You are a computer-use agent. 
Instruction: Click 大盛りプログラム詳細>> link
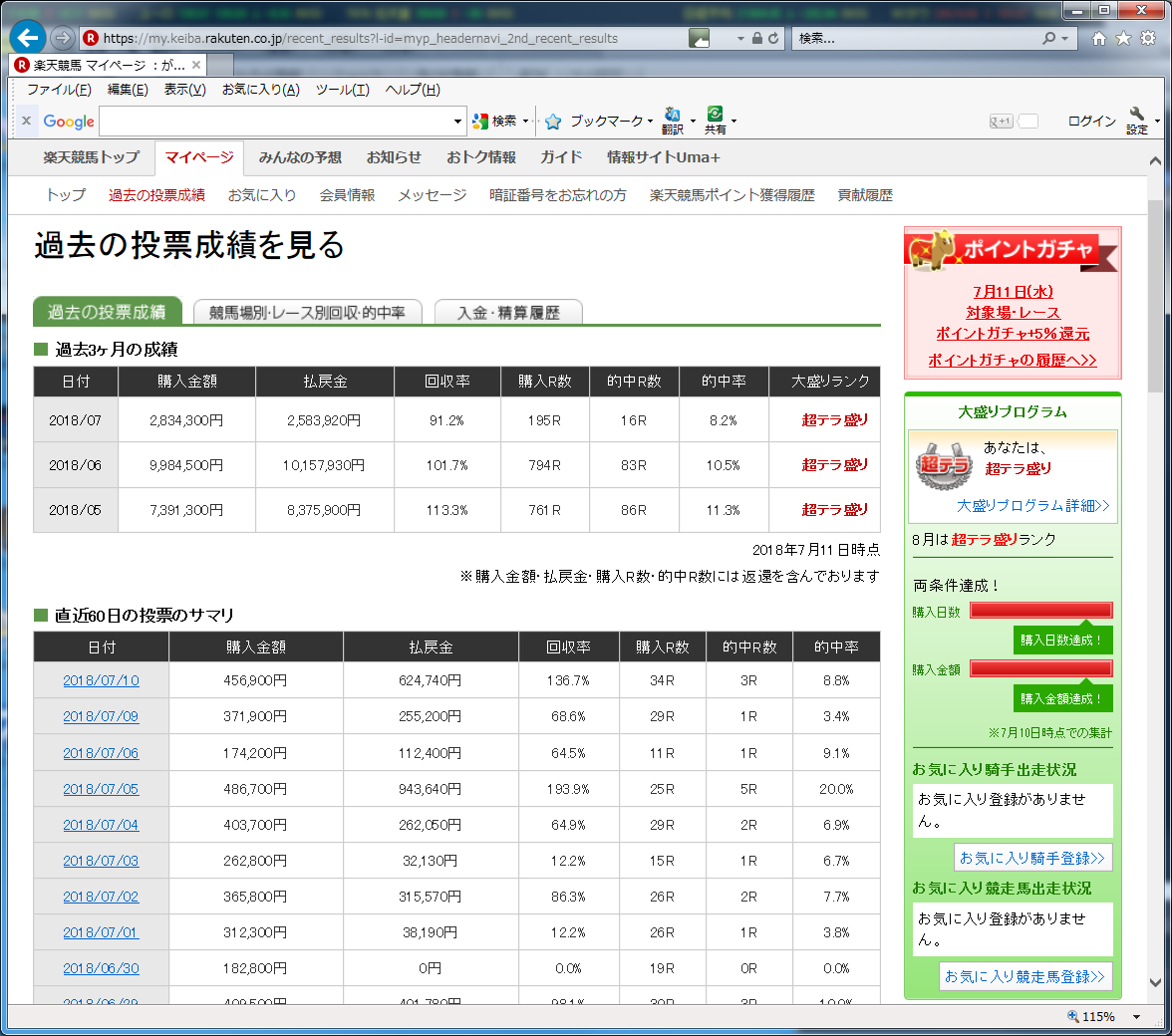tap(1032, 506)
